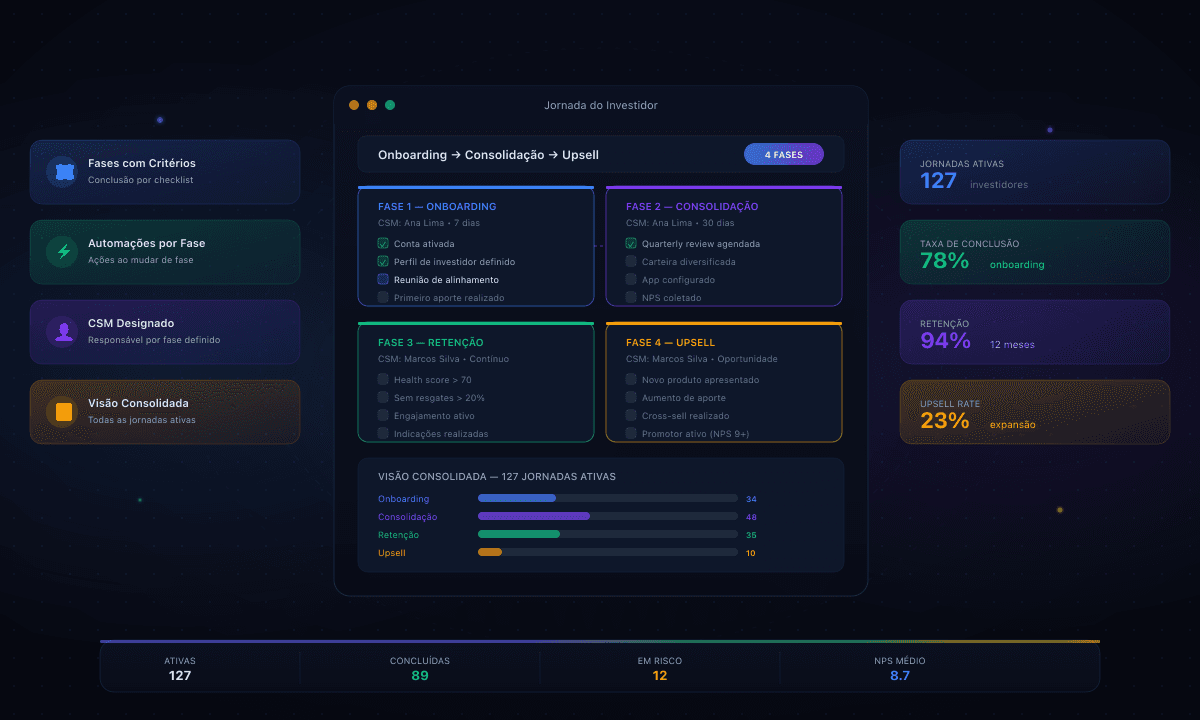The image size is (1200, 720).
Task: Click the Fases com Critérios puzzle icon
Action: coord(64,172)
